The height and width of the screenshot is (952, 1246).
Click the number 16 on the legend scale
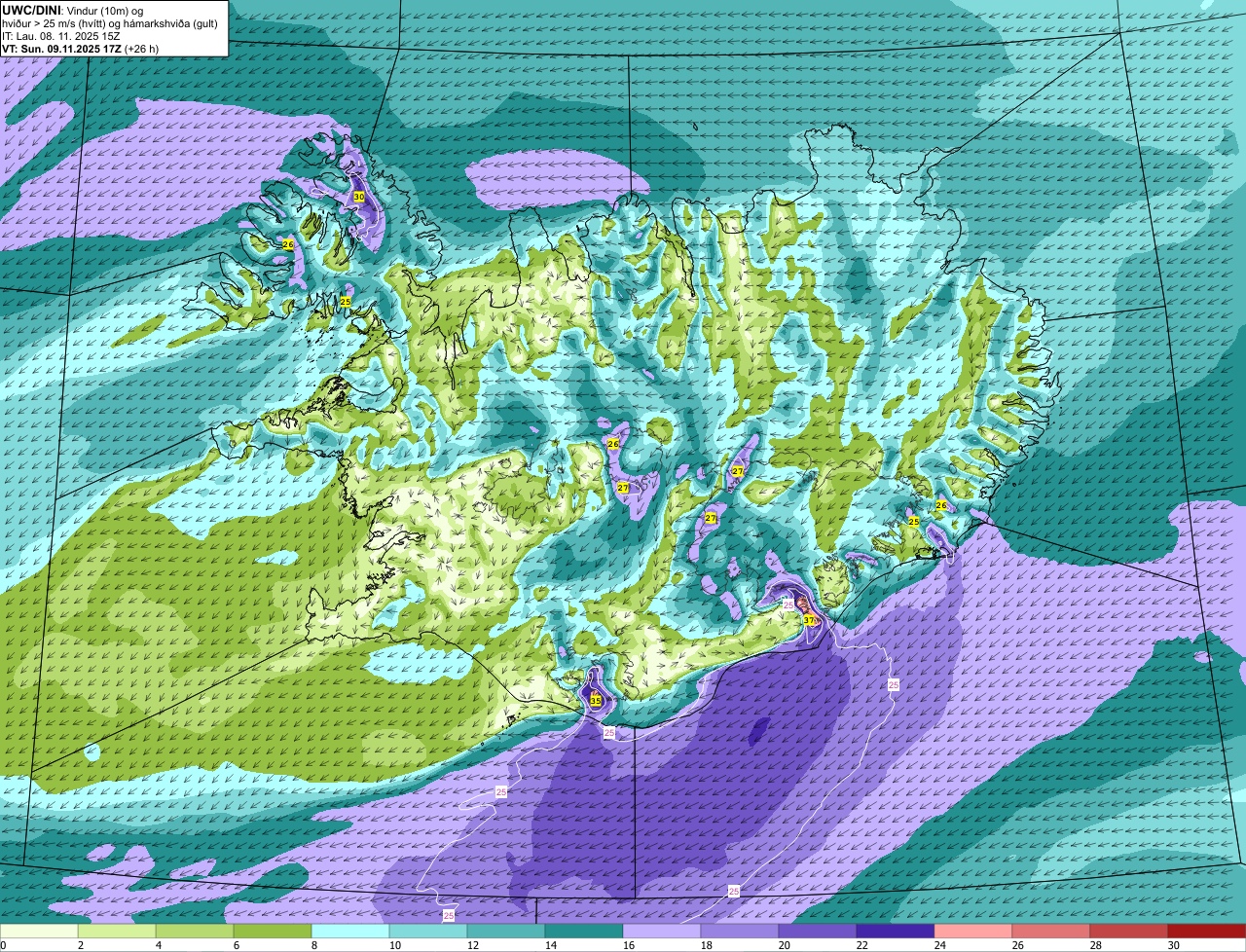coord(628,945)
